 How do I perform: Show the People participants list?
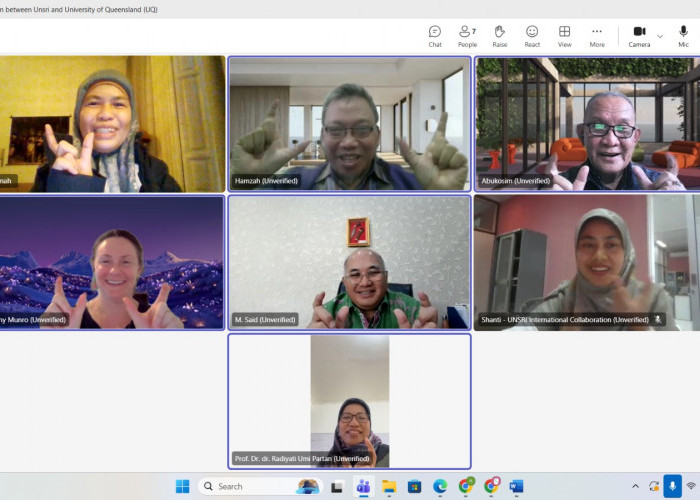(467, 36)
